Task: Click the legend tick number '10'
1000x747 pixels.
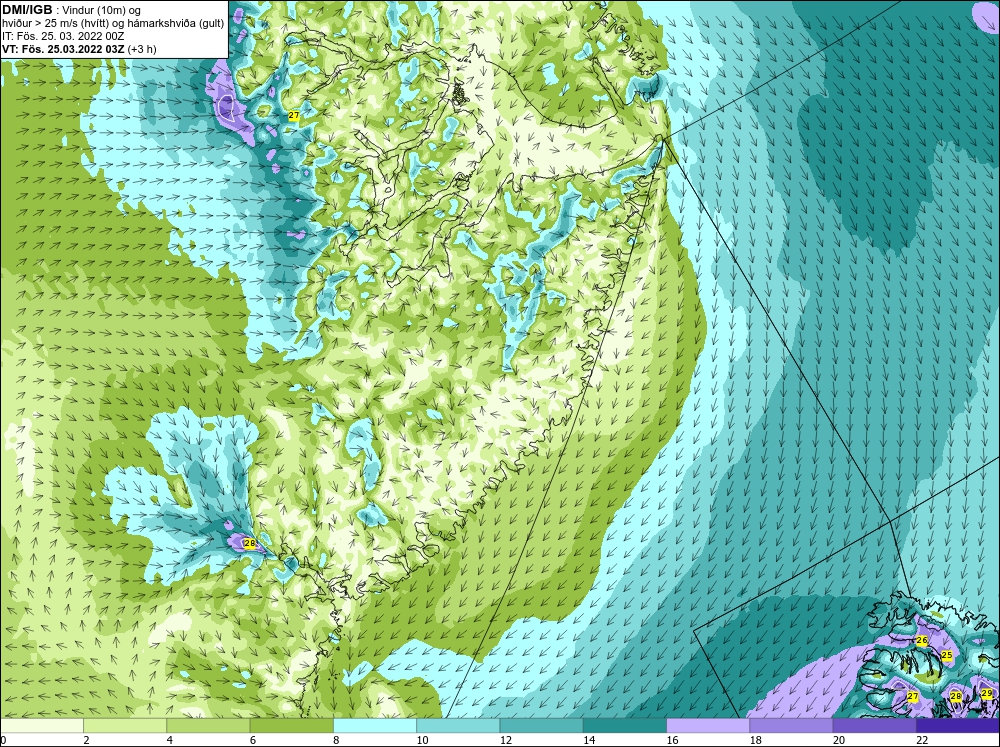Action: click(x=422, y=740)
